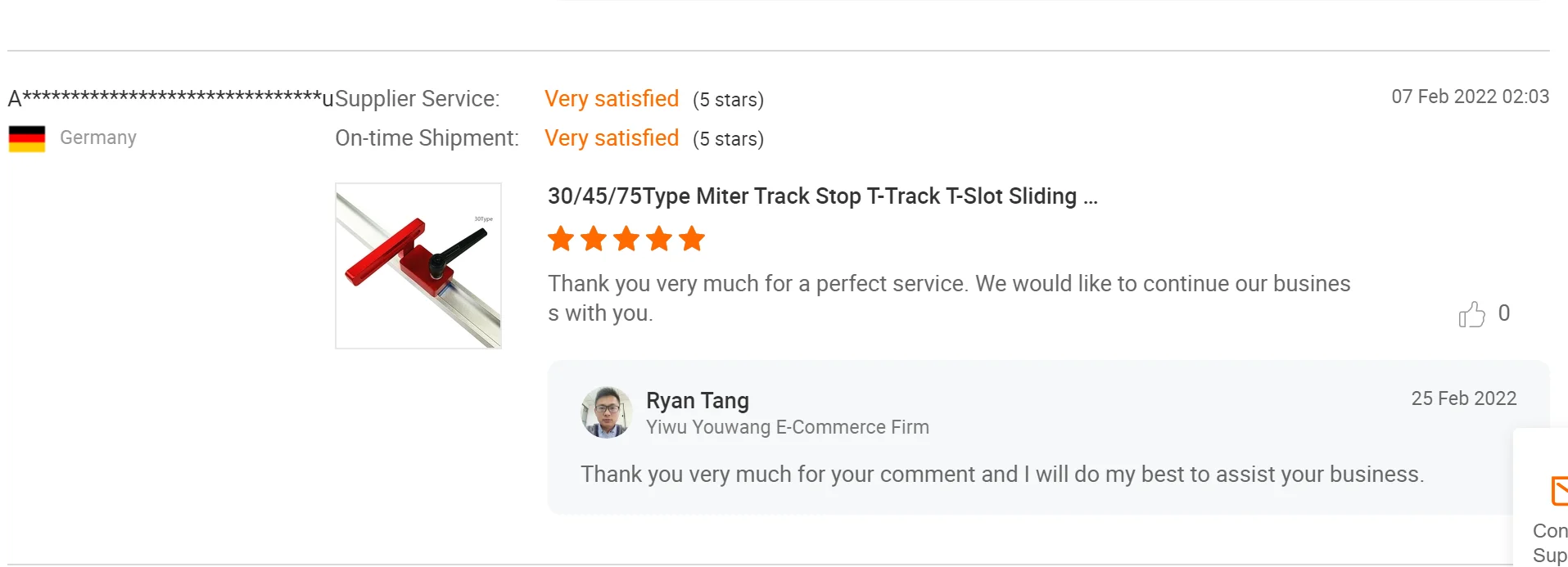Viewport: 1568px width, 567px height.
Task: Click the reply date 25 Feb 2022
Action: pos(1463,398)
